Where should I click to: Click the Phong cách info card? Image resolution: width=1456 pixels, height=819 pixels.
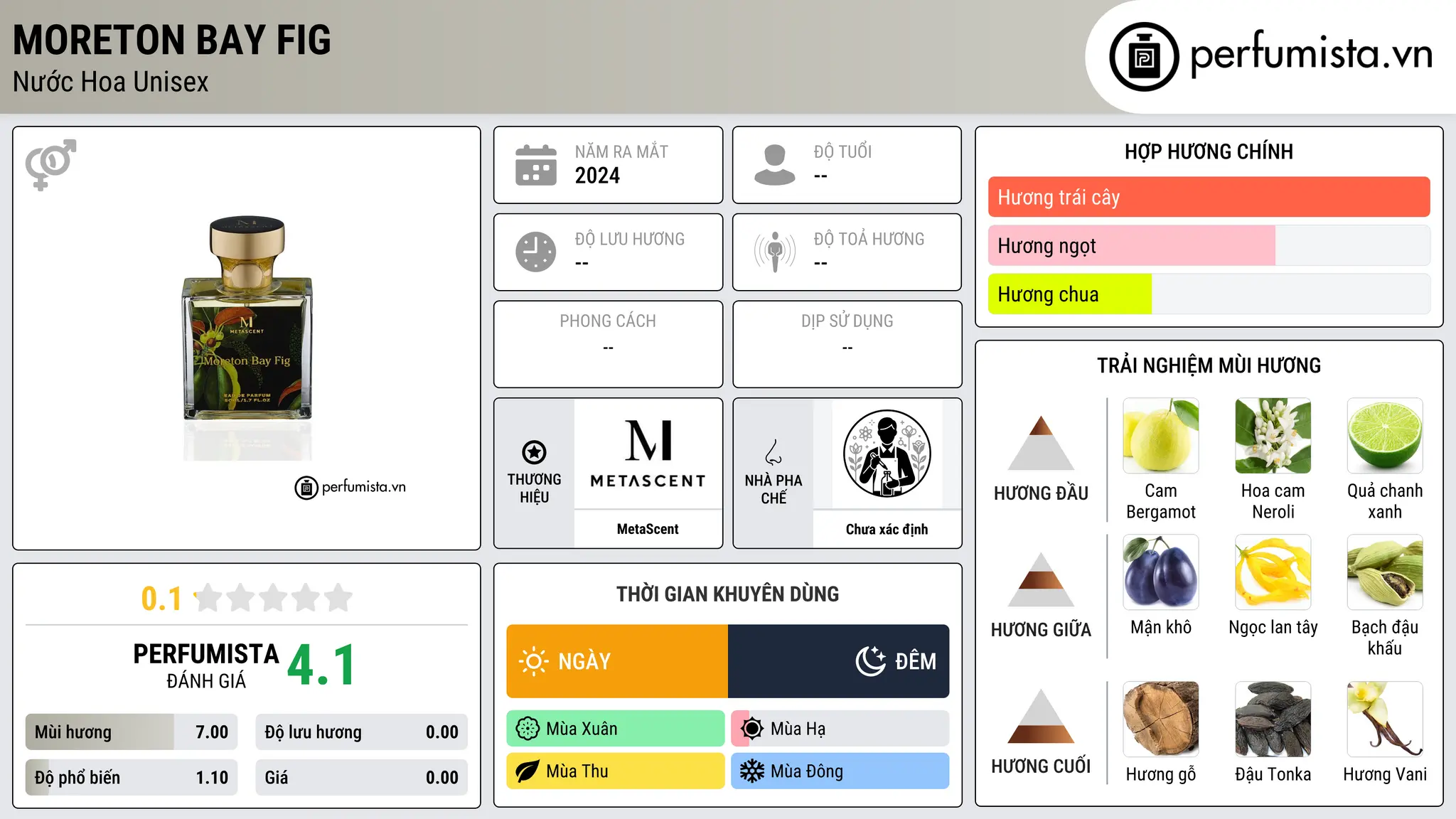tap(608, 344)
